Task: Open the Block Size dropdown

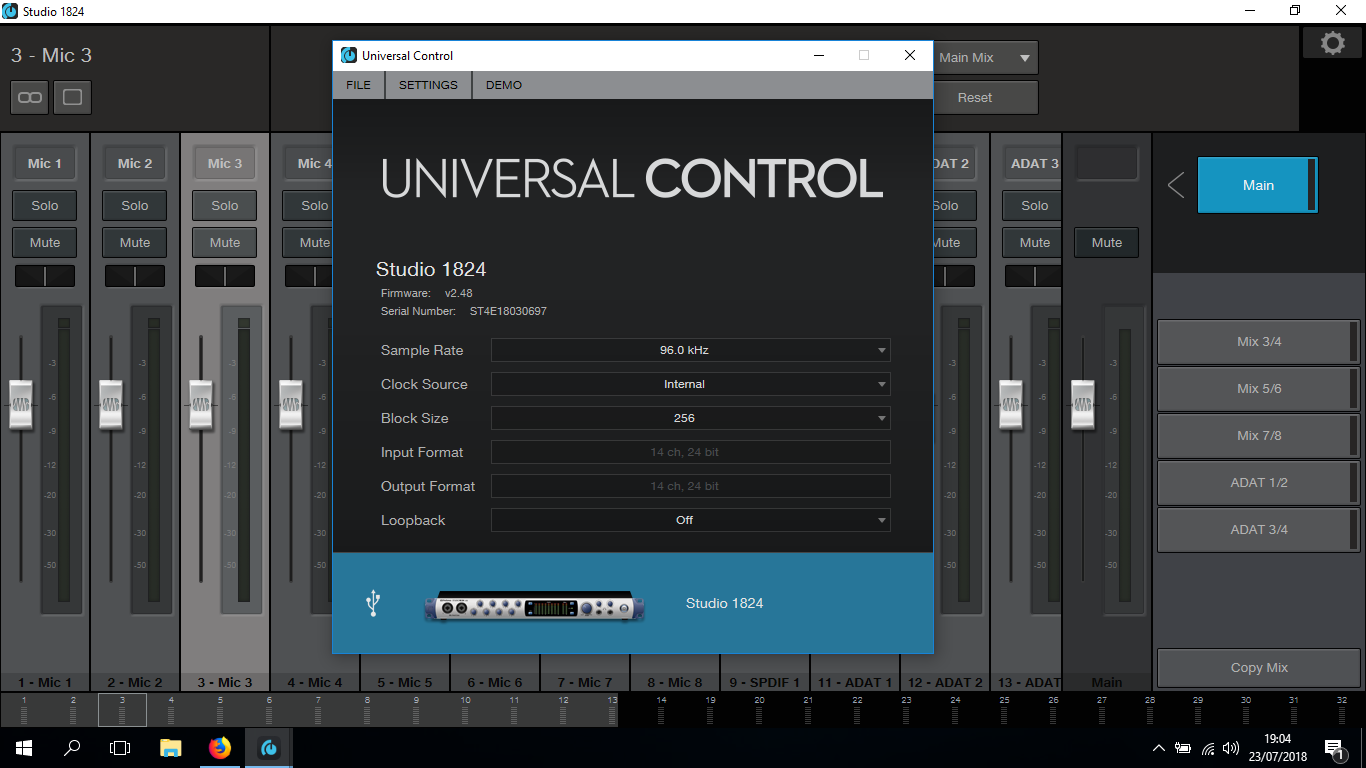Action: [x=690, y=418]
